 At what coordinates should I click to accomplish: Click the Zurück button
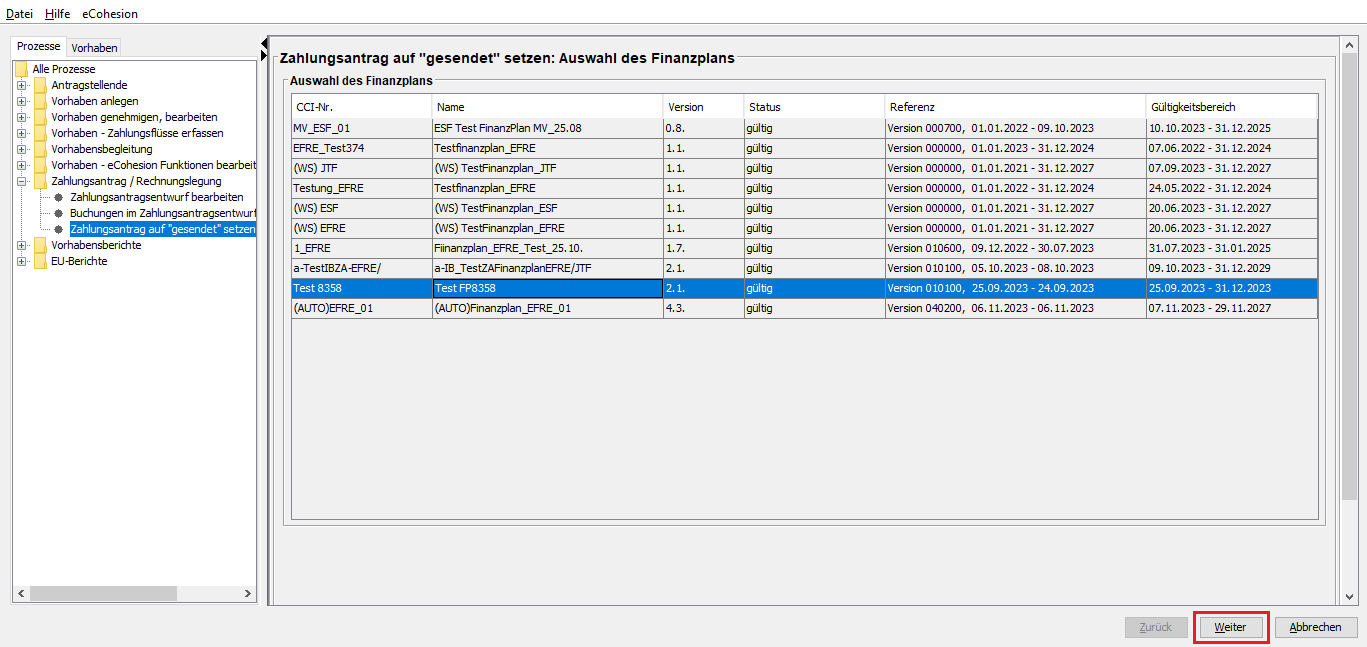click(1155, 627)
